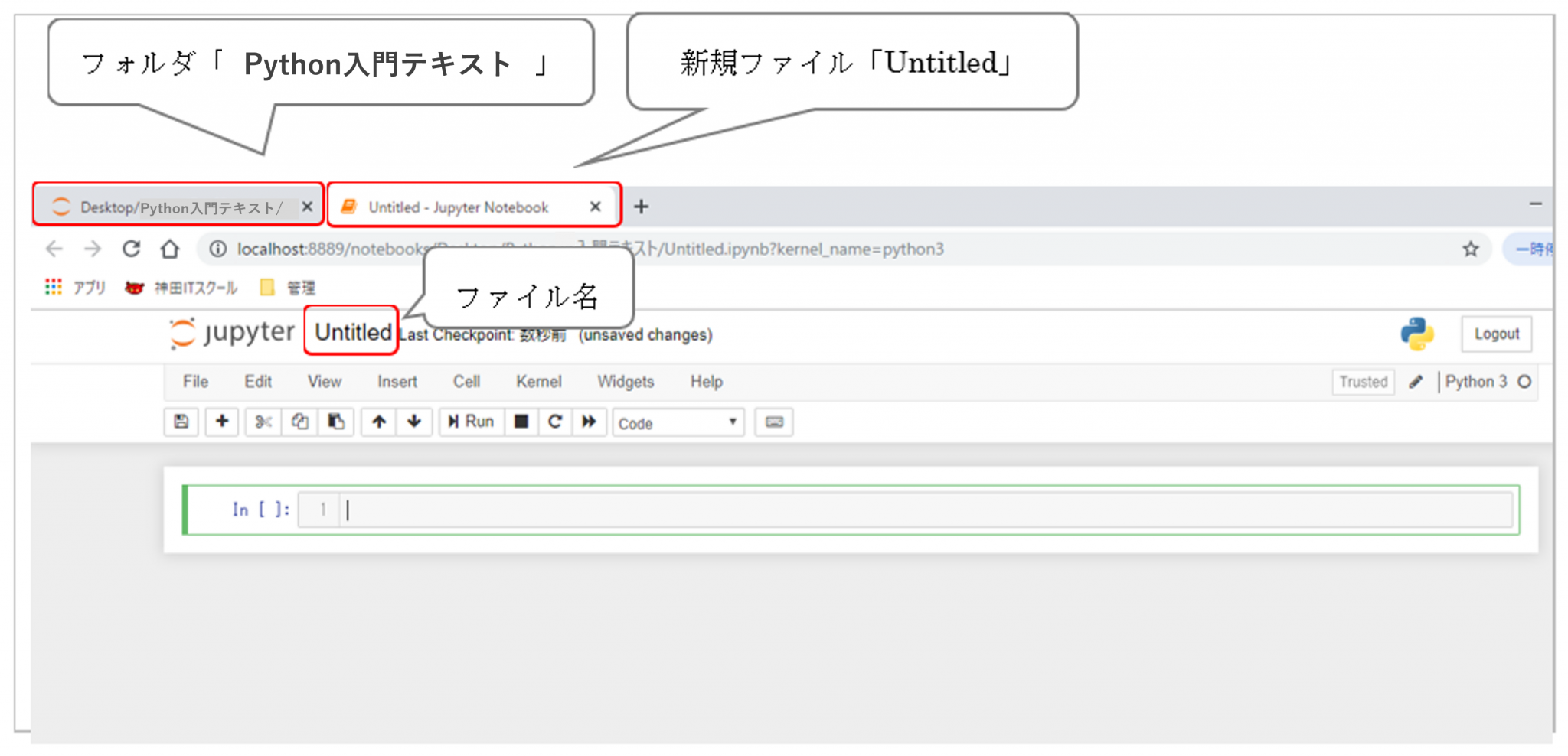
Task: Move selected cell down arrow icon
Action: 414,422
